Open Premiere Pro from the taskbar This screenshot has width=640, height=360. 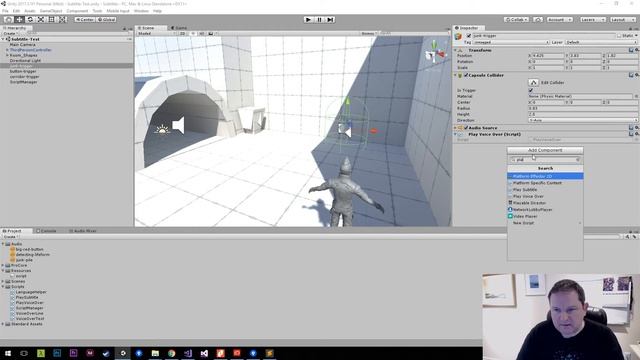(73, 353)
